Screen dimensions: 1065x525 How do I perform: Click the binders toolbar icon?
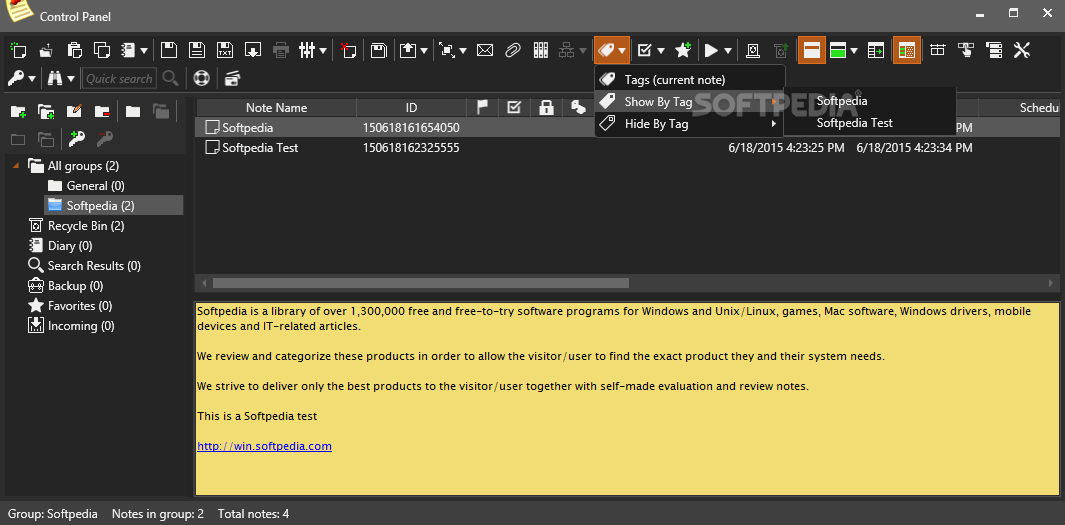point(541,50)
